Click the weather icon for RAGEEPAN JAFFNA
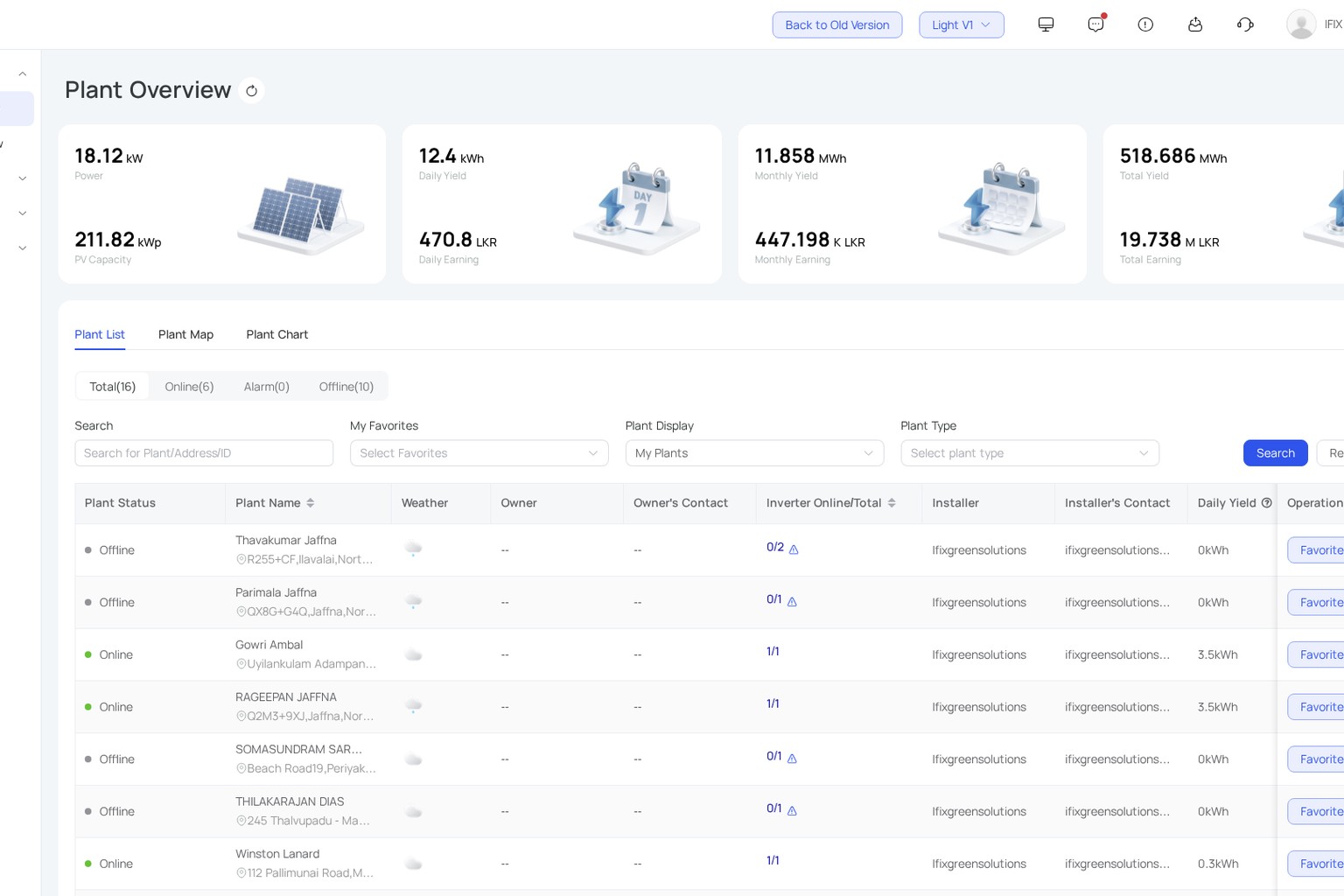This screenshot has height=896, width=1344. pyautogui.click(x=414, y=706)
